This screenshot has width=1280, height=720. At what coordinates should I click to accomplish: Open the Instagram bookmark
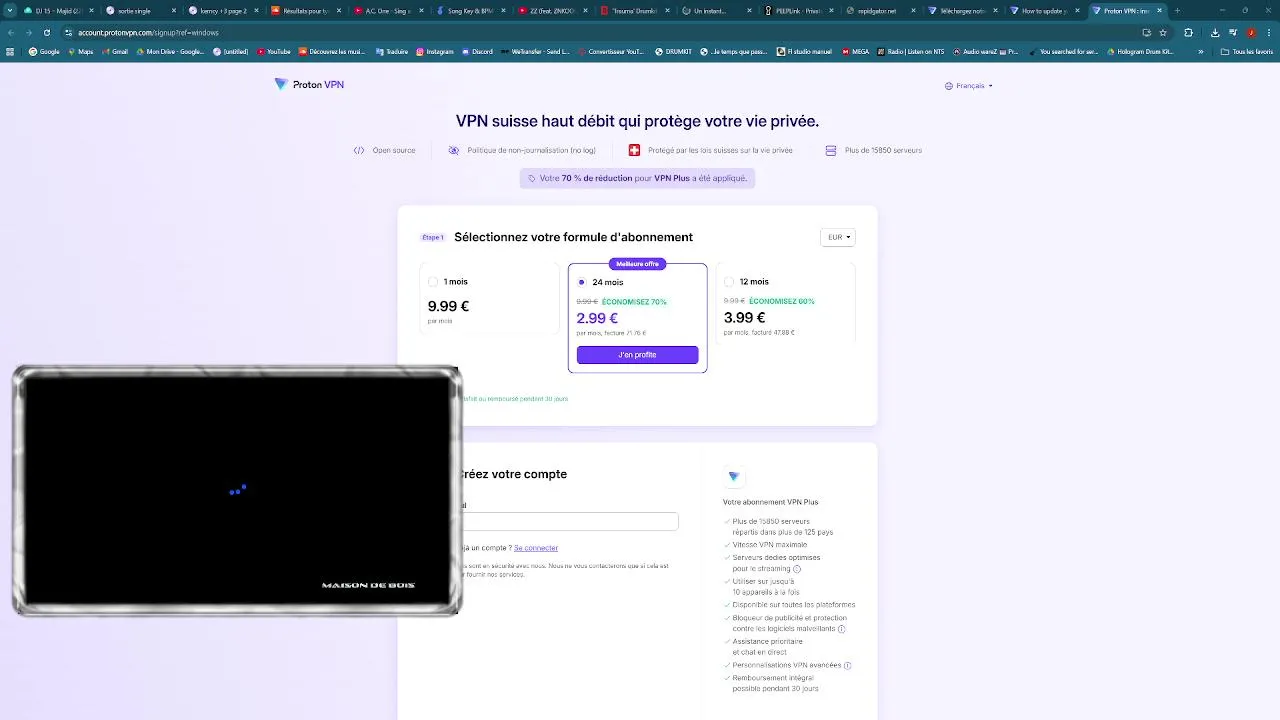pos(434,51)
